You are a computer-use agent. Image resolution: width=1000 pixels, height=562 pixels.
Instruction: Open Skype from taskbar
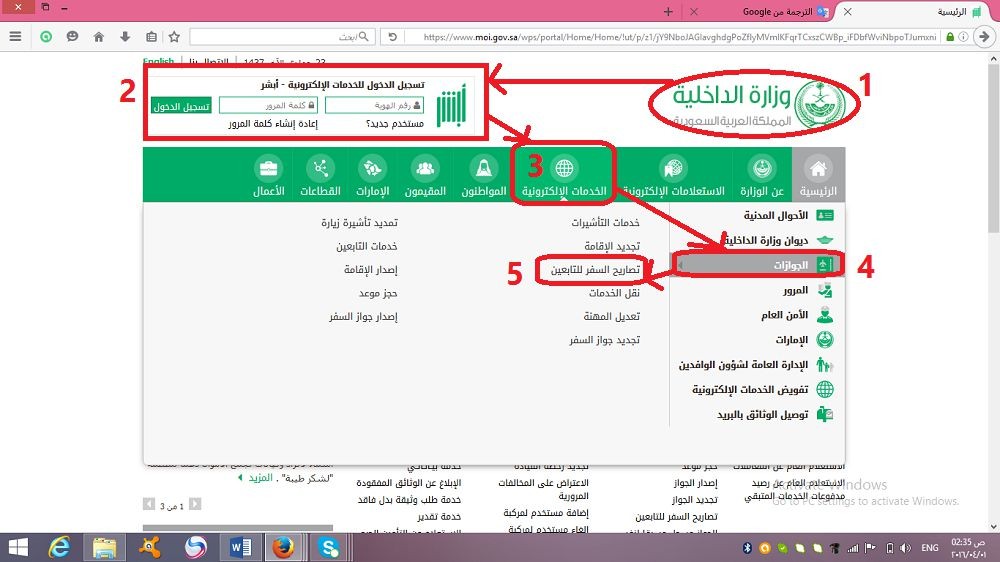[x=329, y=547]
